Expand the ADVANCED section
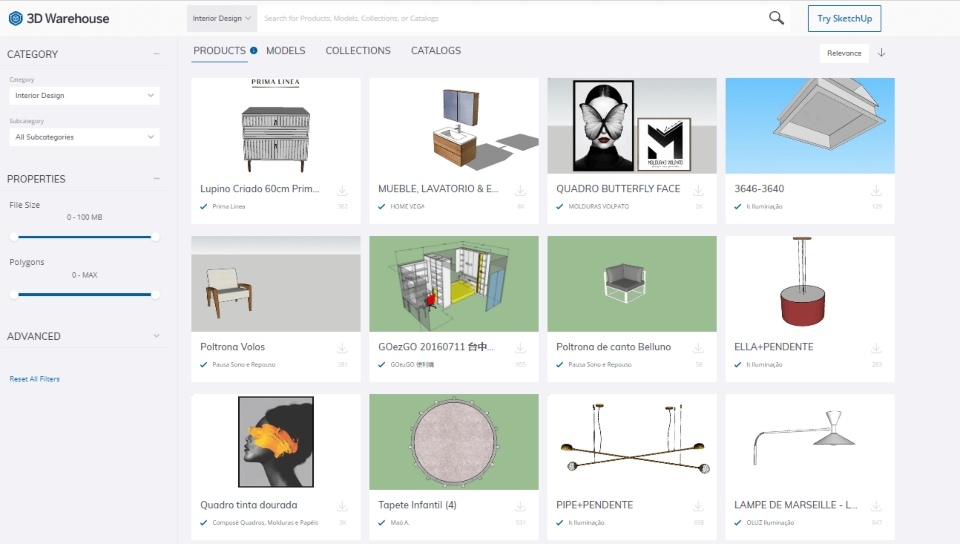Viewport: 960px width, 544px height. 157,336
